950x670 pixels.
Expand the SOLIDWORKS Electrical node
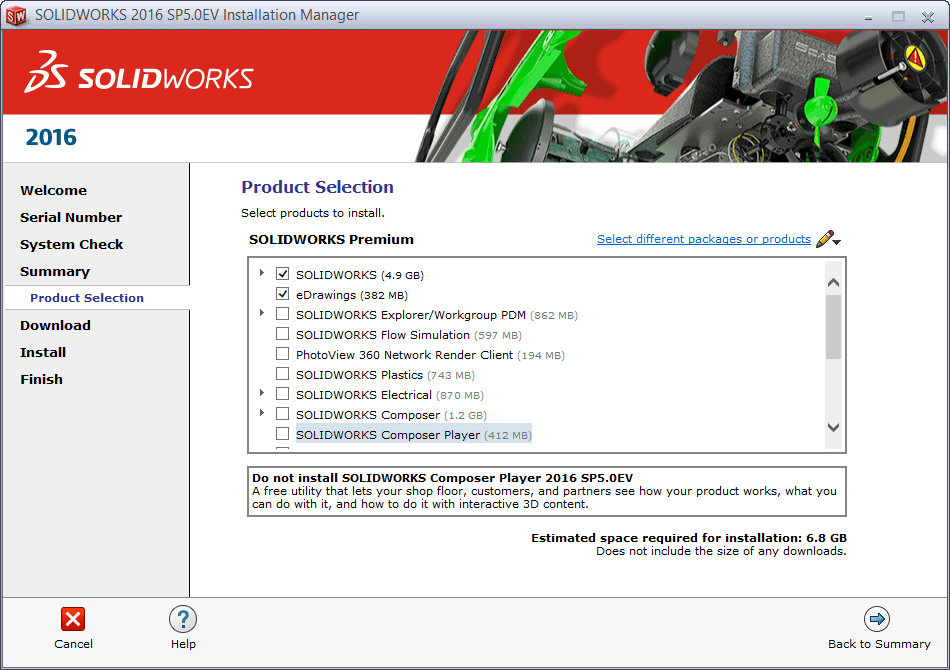(x=262, y=393)
